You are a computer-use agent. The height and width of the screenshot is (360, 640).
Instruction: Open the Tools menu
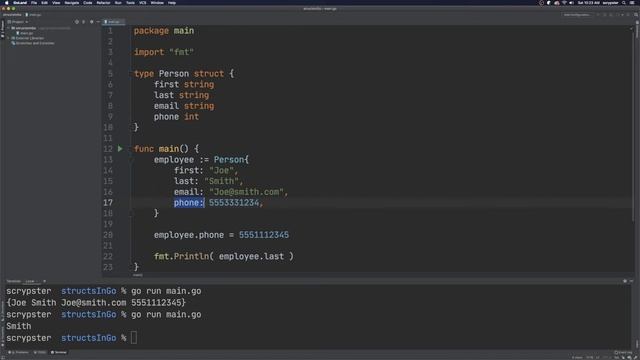click(x=130, y=2)
